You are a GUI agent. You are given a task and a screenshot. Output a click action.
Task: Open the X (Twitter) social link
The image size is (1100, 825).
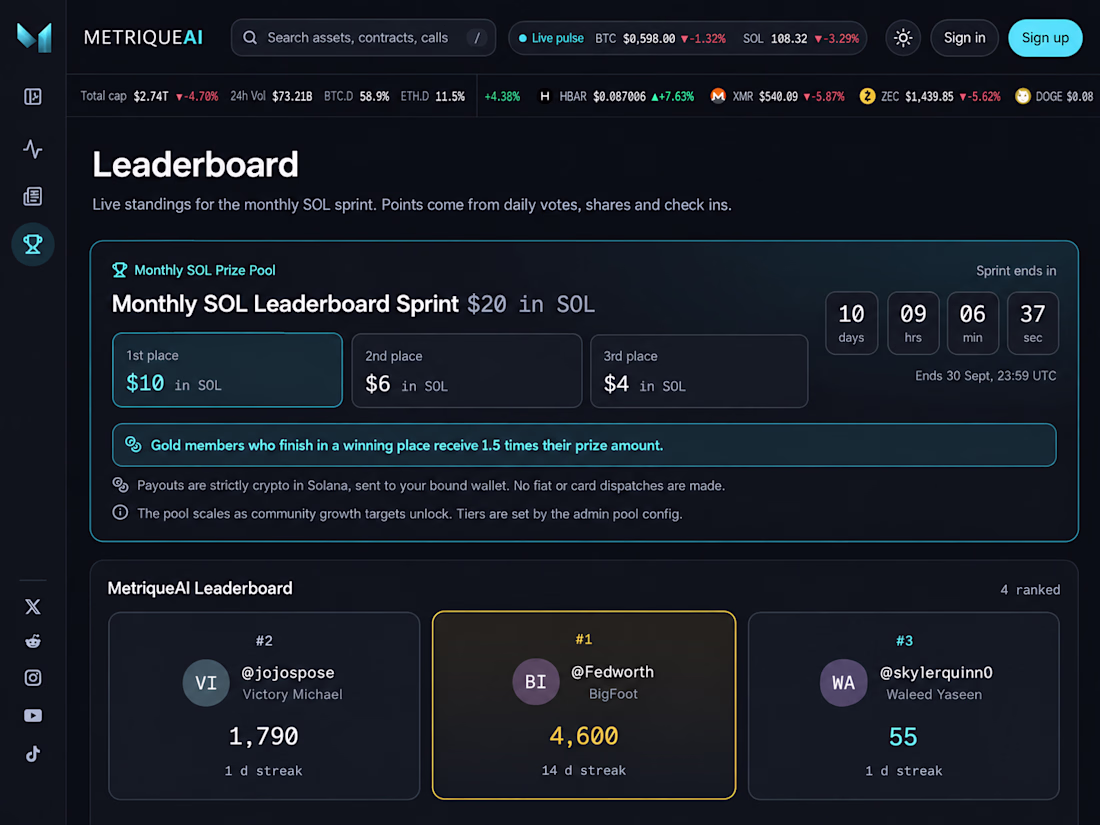pyautogui.click(x=33, y=607)
